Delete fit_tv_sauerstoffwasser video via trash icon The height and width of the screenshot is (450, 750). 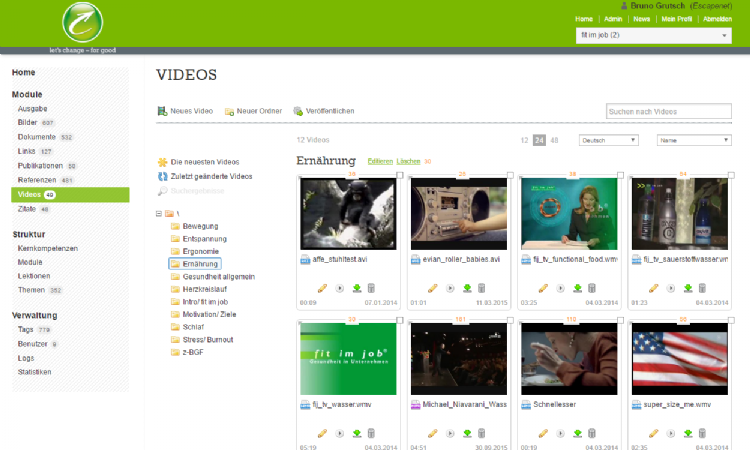701,288
